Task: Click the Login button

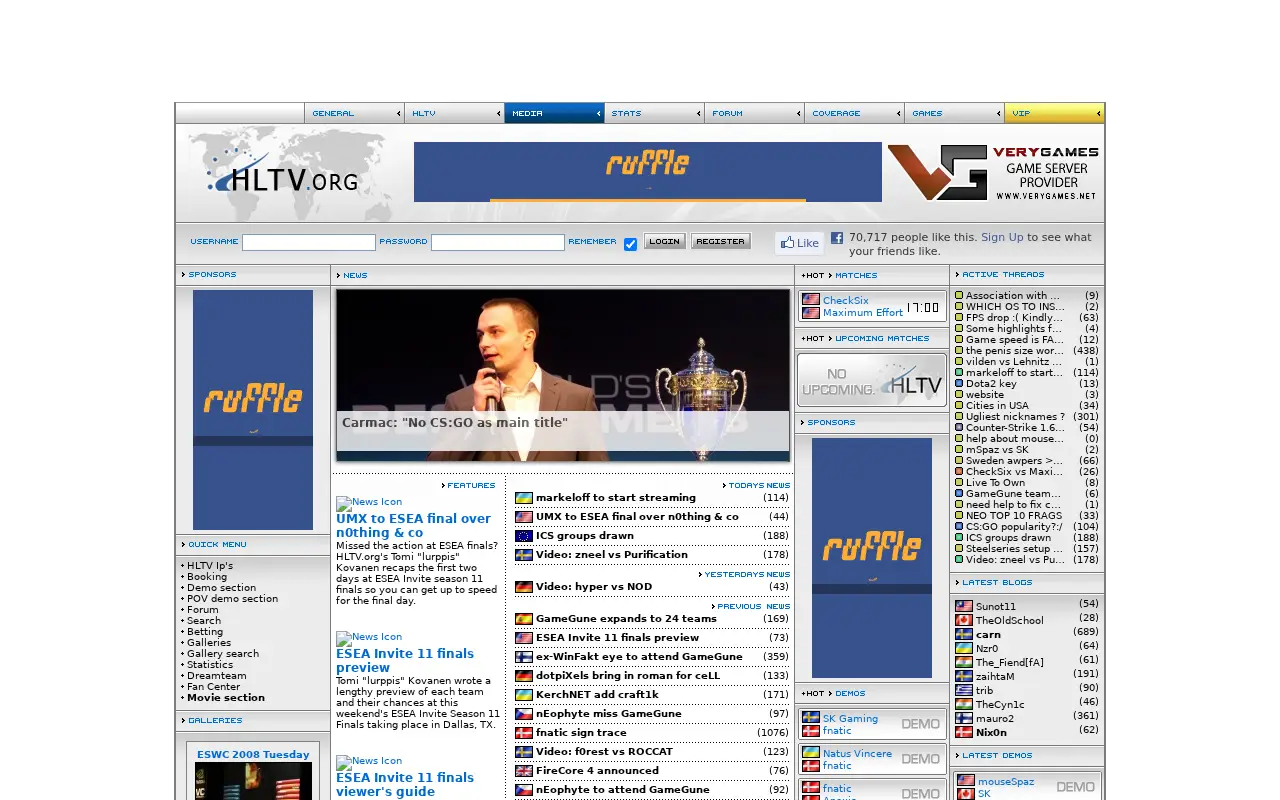Action: [665, 241]
